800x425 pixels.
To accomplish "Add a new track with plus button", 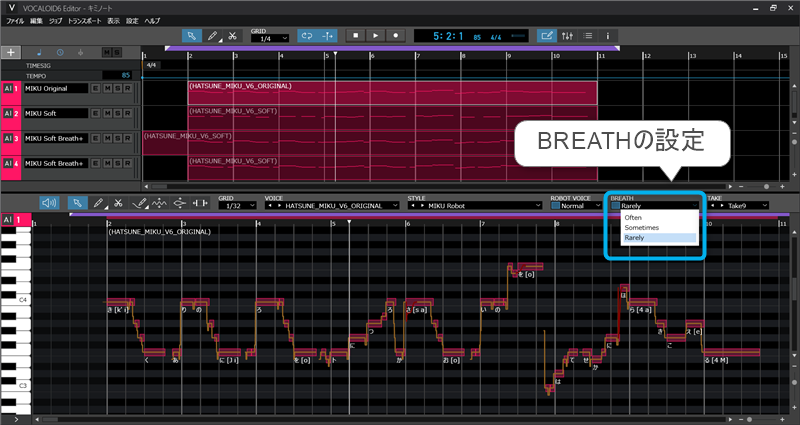I will 11,53.
